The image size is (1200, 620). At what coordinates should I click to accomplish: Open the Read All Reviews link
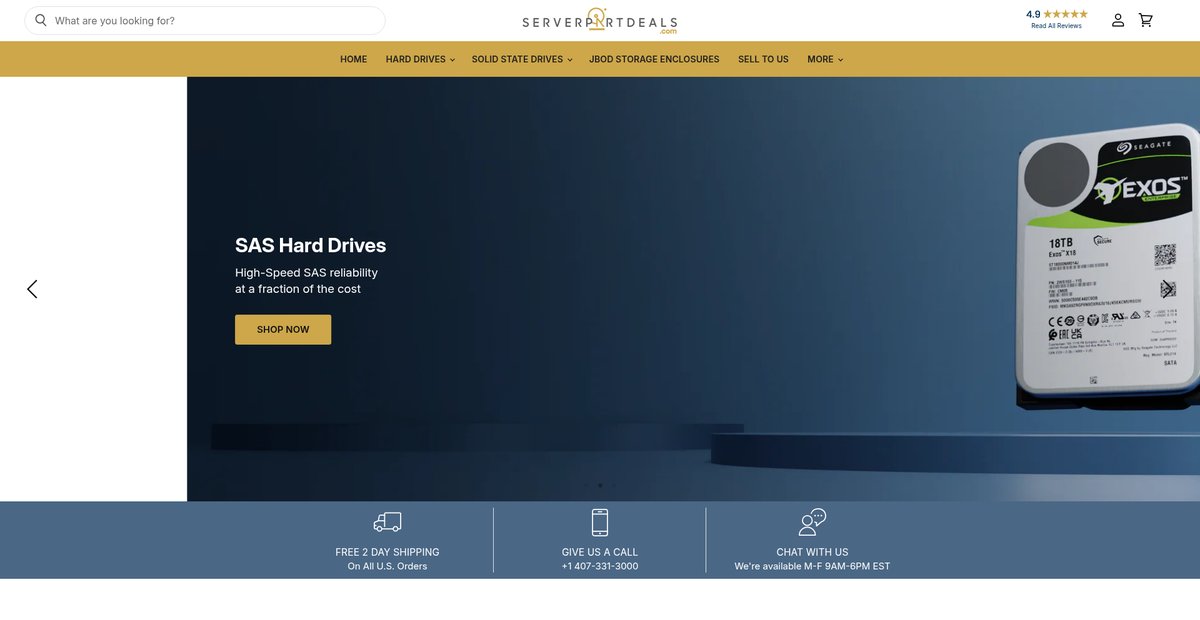(x=1056, y=26)
